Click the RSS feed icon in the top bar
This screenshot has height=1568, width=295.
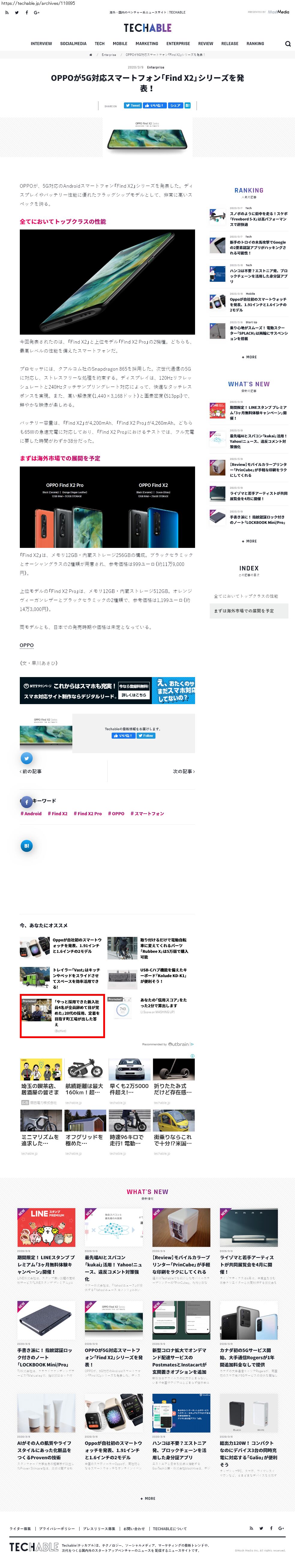7,12
